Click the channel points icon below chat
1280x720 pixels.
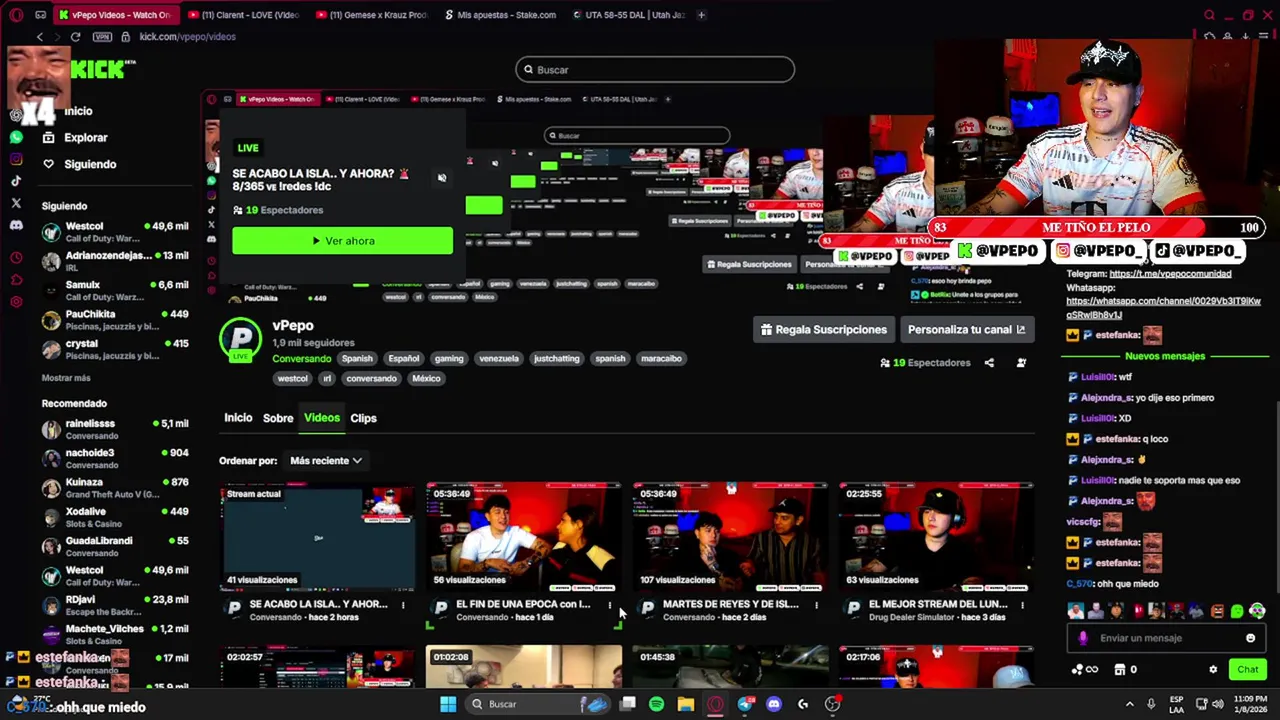pyautogui.click(x=1084, y=670)
